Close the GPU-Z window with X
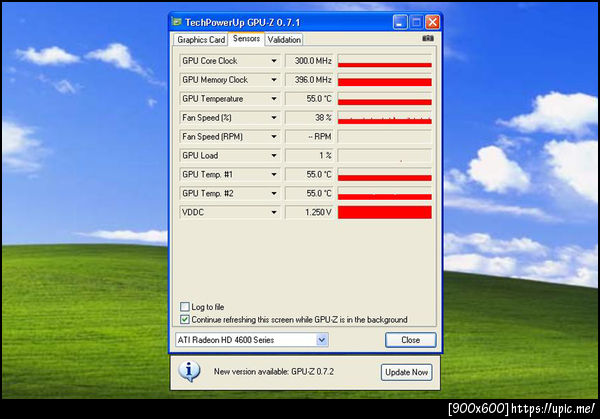 pyautogui.click(x=433, y=22)
